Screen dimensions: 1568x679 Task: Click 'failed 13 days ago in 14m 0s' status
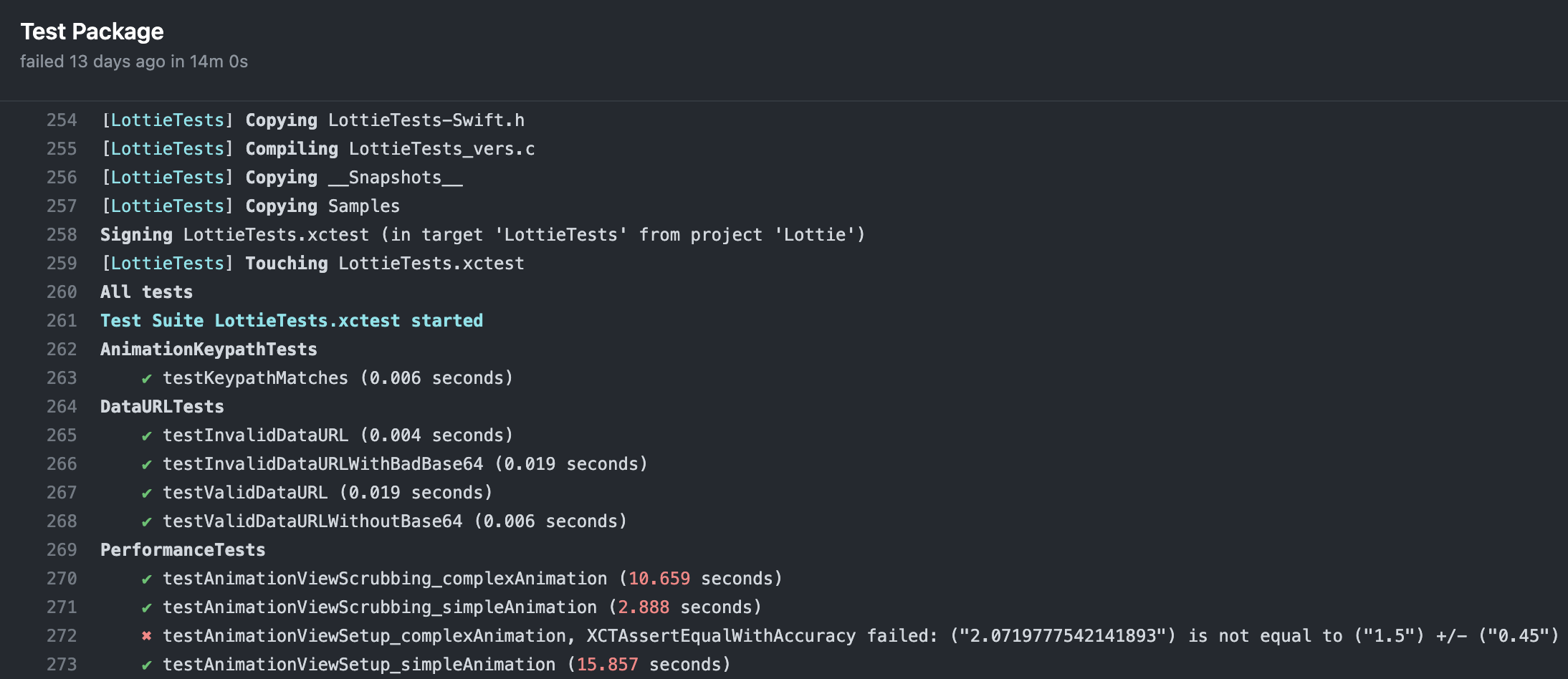point(134,62)
